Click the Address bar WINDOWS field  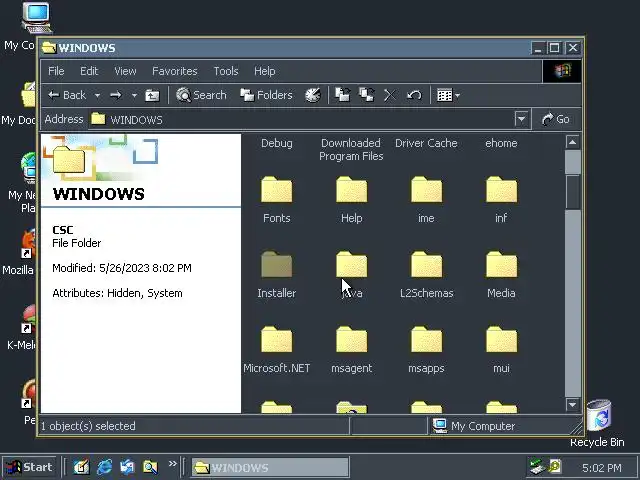tap(302, 119)
